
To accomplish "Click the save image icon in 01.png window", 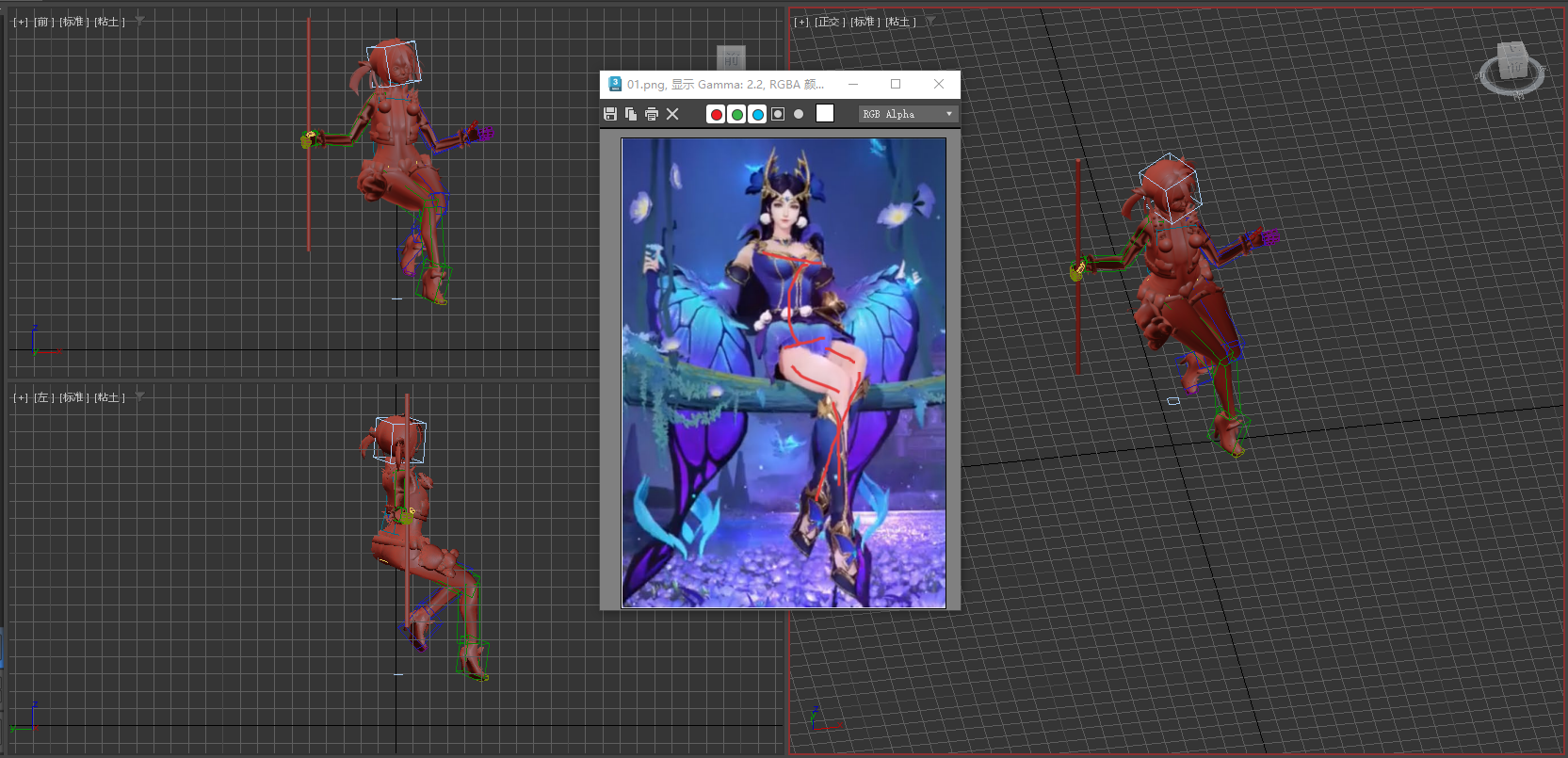I will pyautogui.click(x=610, y=114).
